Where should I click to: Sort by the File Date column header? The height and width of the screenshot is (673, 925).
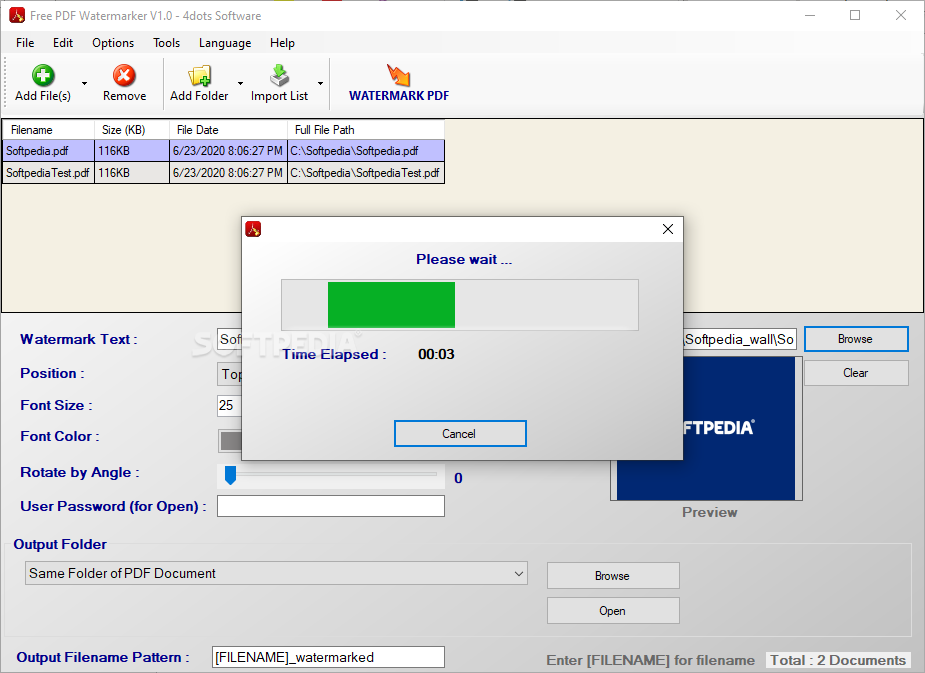pos(228,130)
